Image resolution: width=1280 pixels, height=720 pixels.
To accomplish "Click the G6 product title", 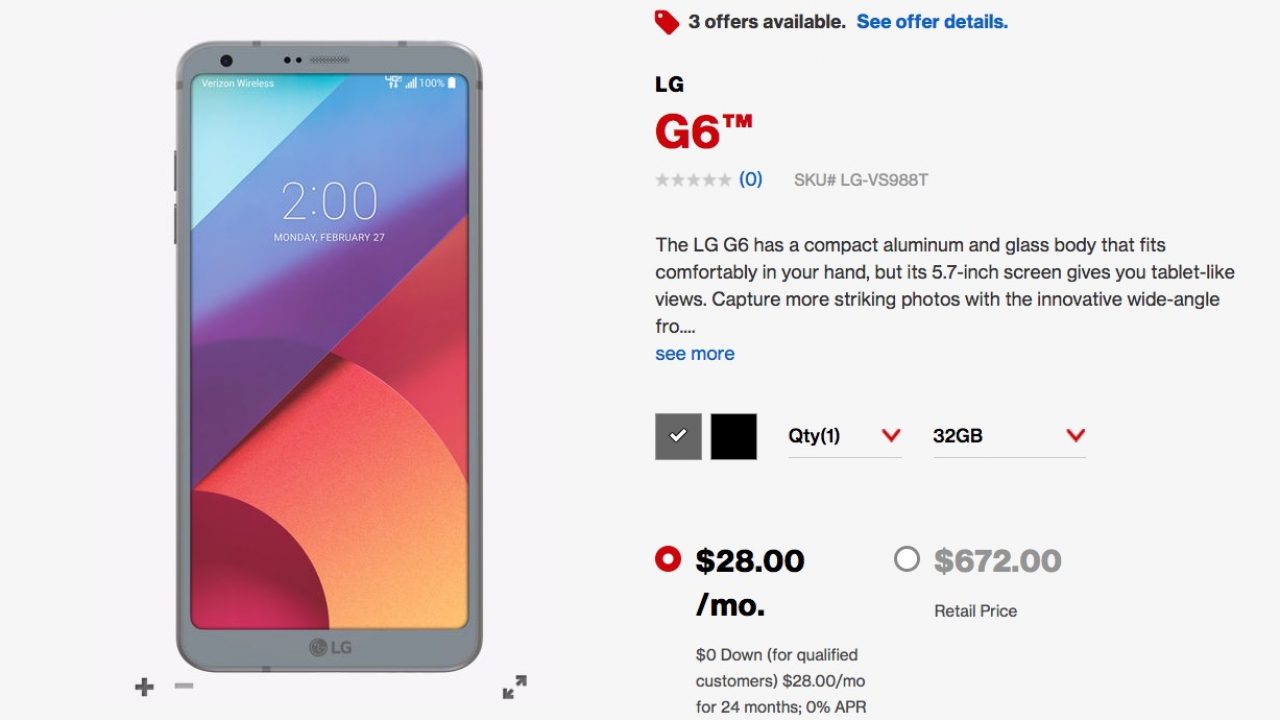I will pos(703,131).
